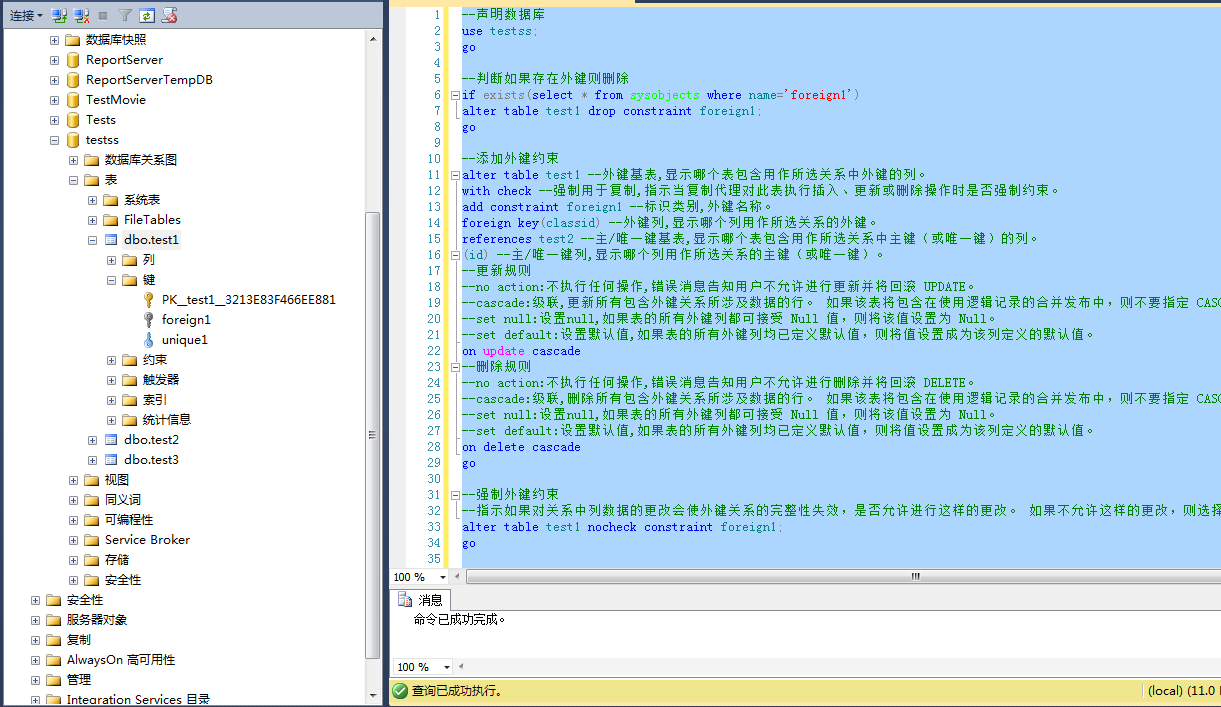Select the unique1 key item

point(184,340)
